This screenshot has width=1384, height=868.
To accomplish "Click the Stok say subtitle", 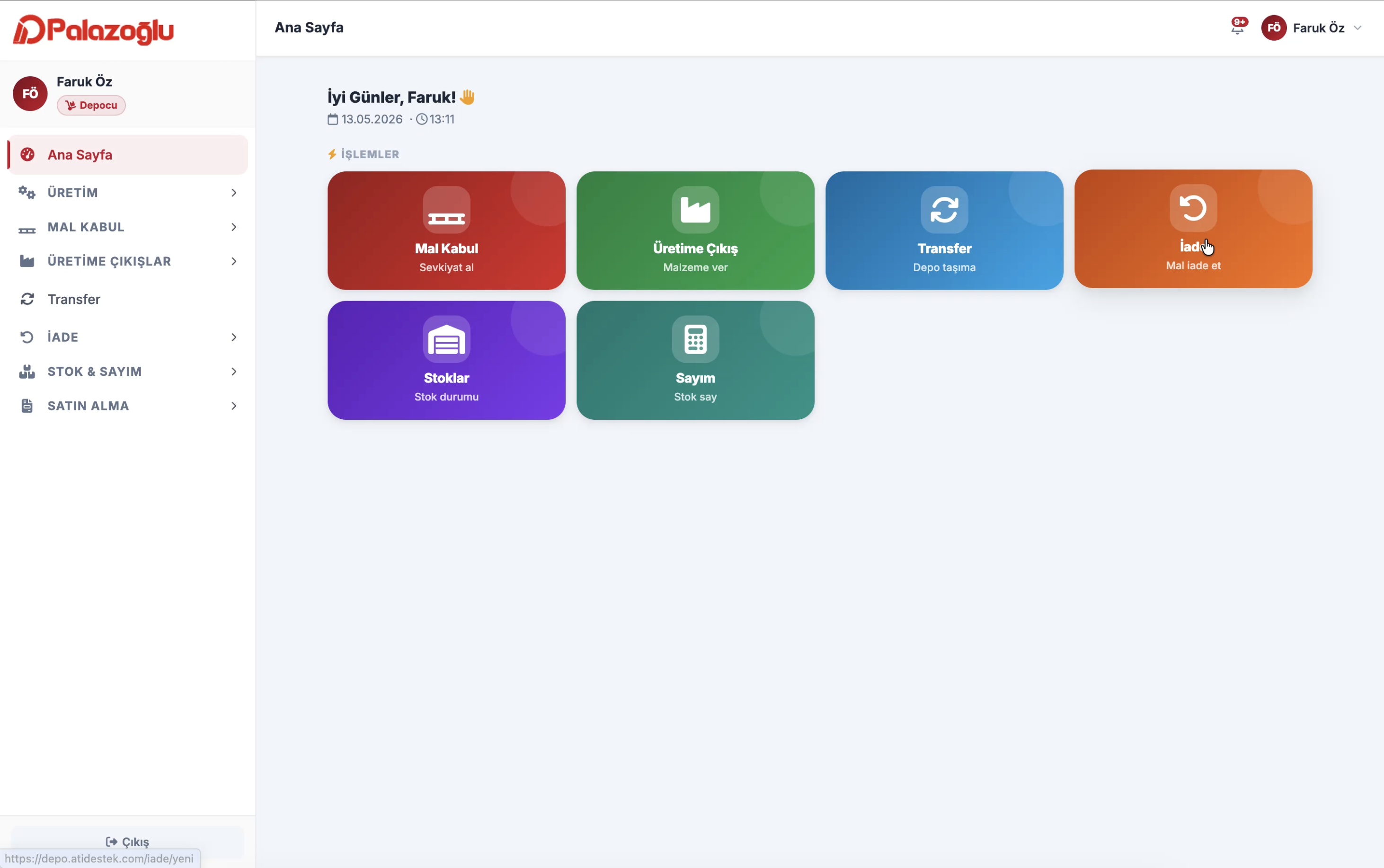I will [x=696, y=397].
